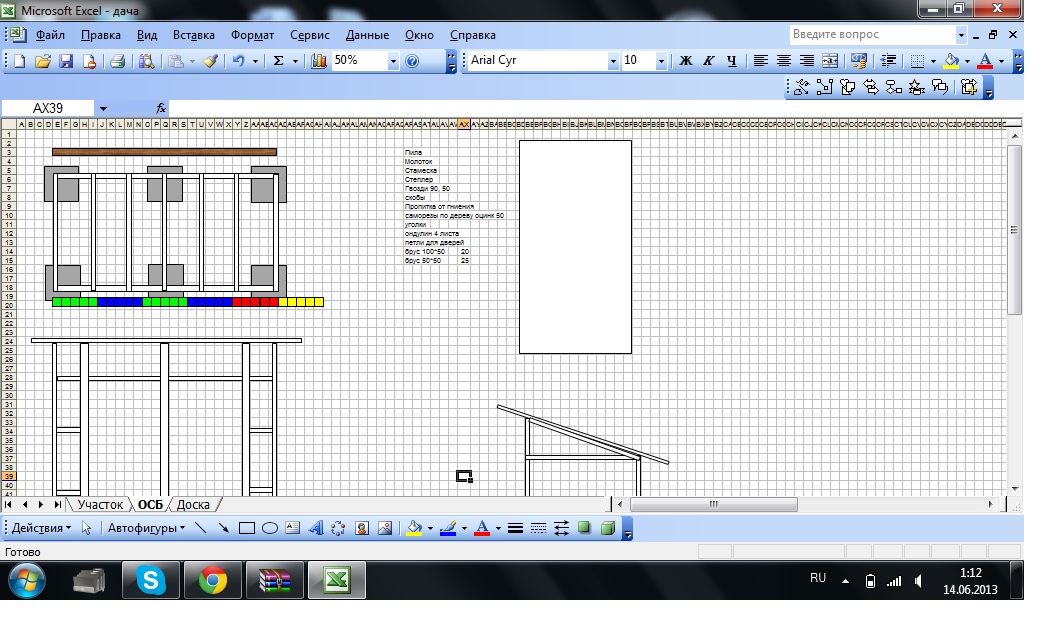This screenshot has width=1048, height=624.
Task: Toggle Italic formatting (К)
Action: [x=708, y=61]
